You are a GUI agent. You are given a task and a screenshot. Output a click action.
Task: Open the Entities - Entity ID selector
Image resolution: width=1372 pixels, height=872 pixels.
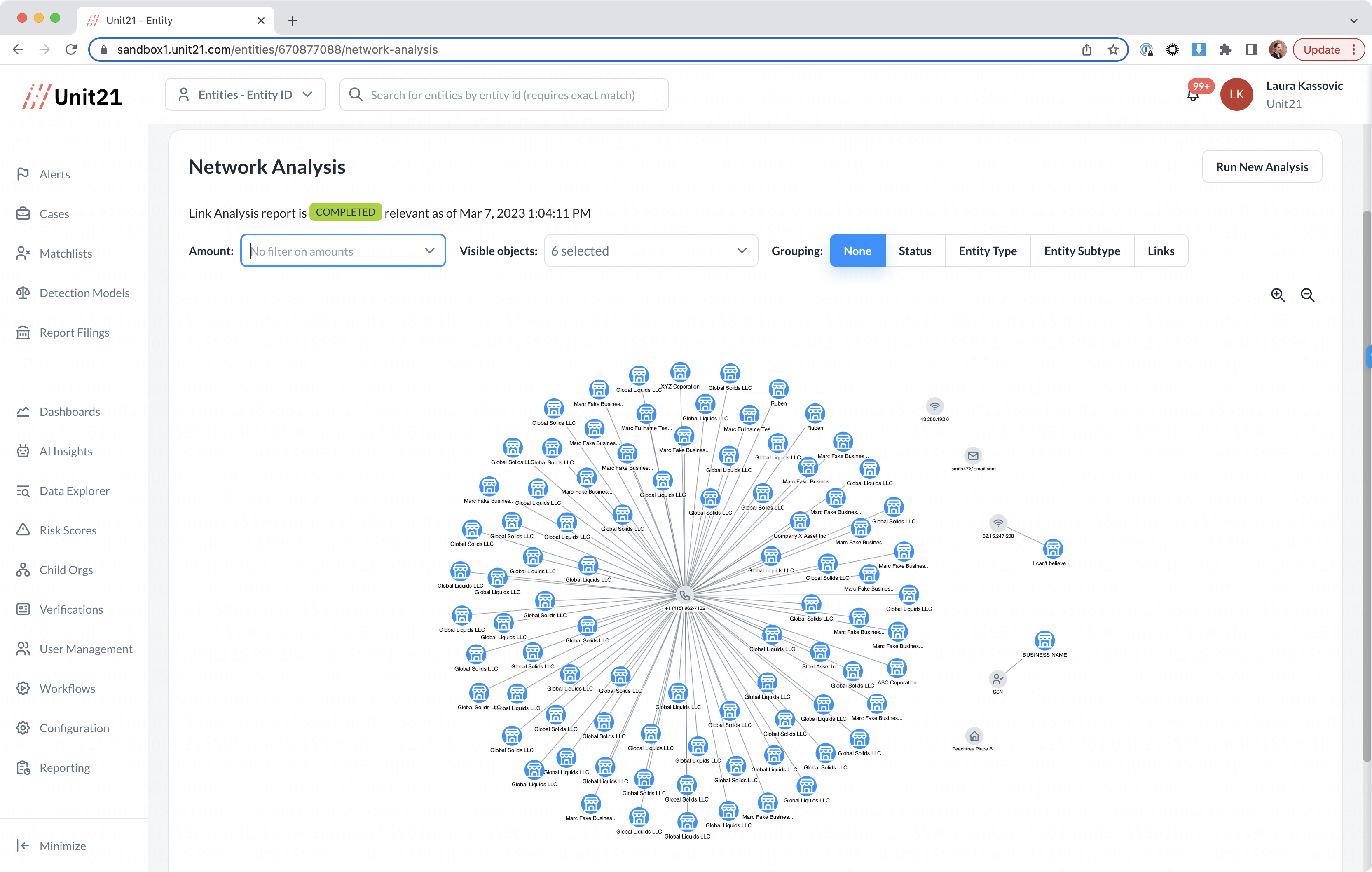click(245, 95)
